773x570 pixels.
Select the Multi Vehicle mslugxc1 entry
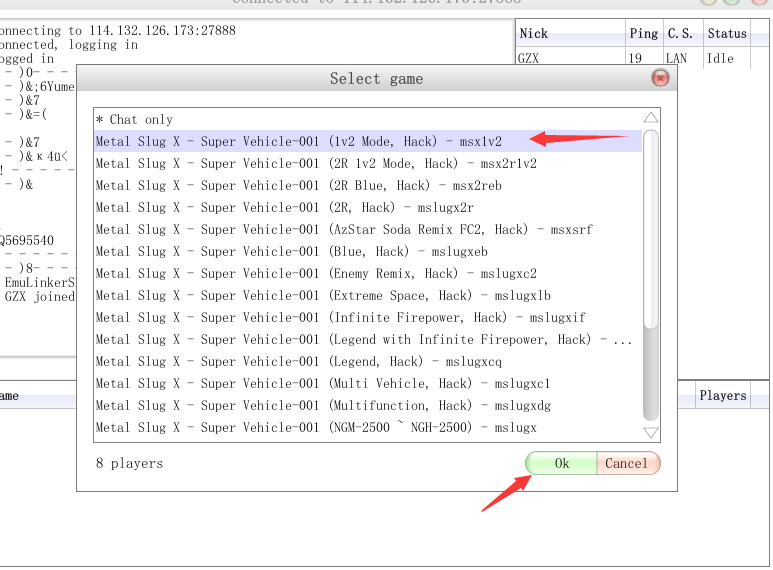point(368,383)
